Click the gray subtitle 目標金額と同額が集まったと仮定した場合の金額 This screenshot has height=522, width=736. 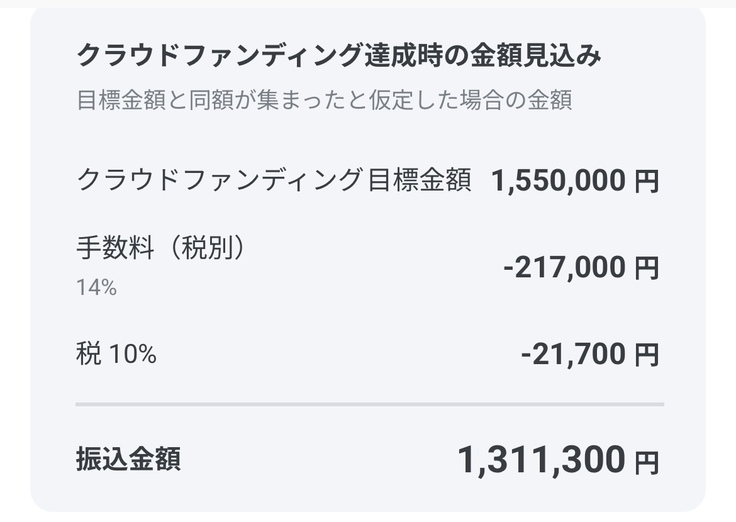coord(324,101)
